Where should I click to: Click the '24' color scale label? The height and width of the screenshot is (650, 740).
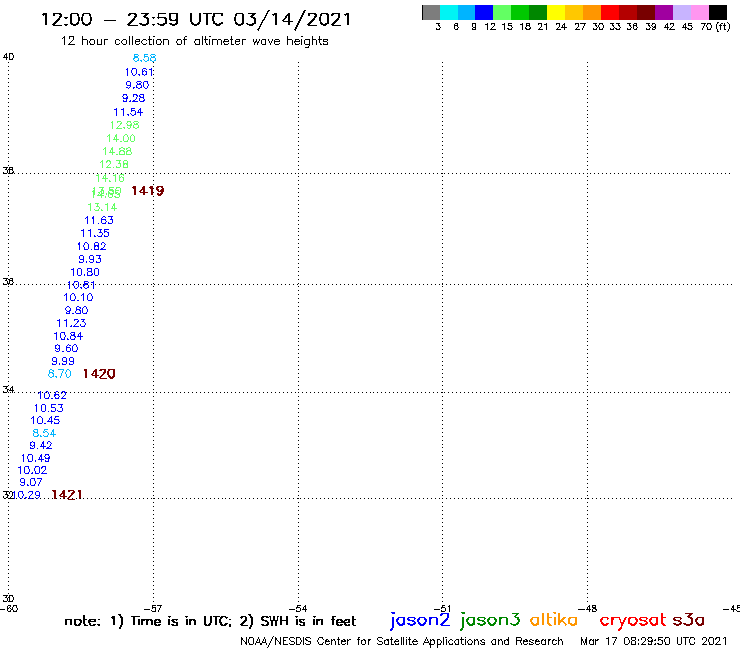coord(561,27)
